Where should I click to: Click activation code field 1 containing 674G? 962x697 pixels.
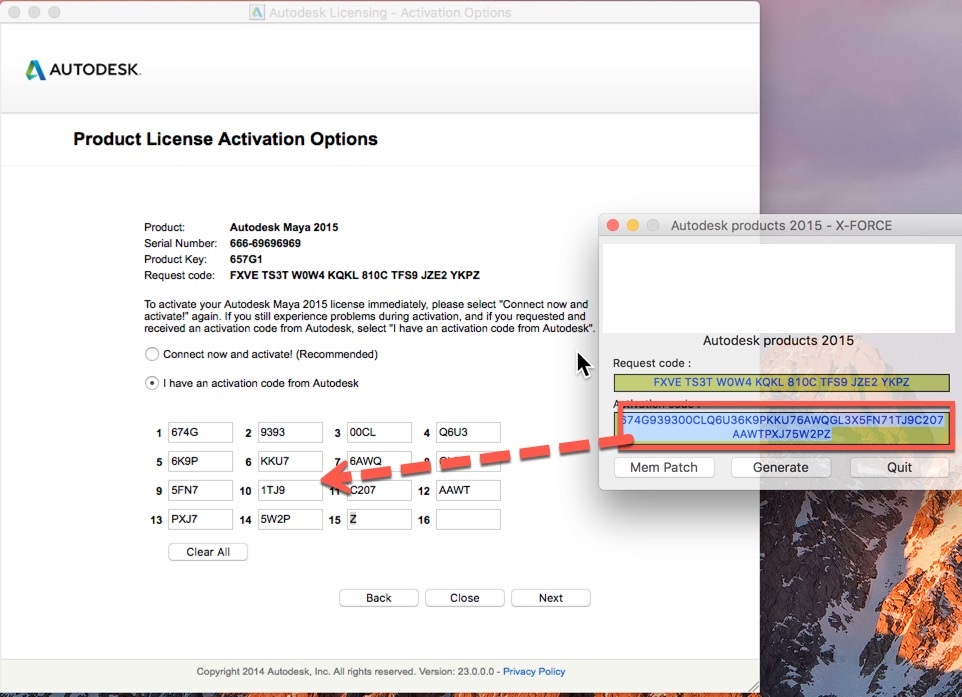coord(200,432)
